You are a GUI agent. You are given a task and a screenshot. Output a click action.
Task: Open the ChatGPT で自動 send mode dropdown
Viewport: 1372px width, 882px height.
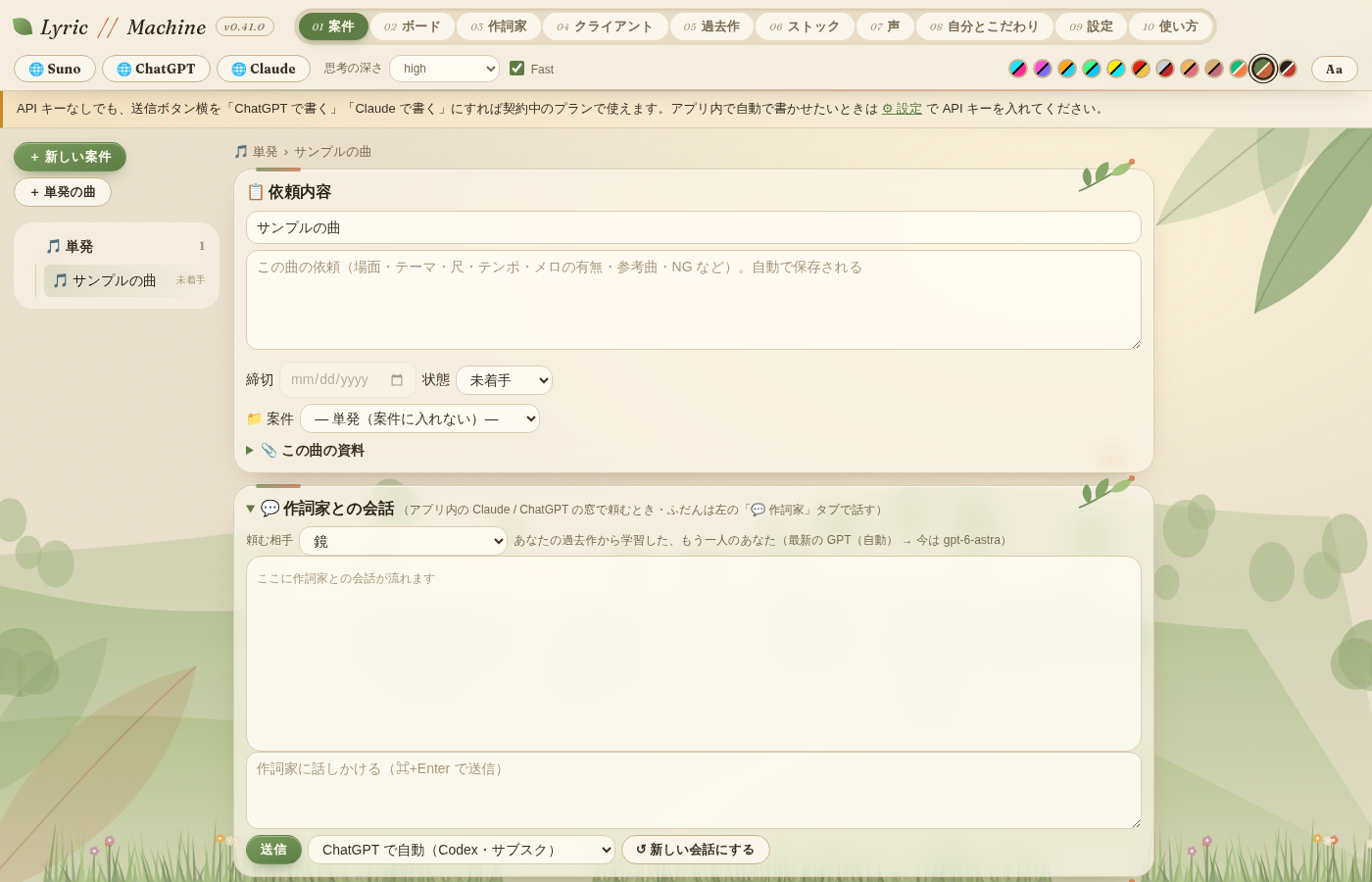coord(462,850)
